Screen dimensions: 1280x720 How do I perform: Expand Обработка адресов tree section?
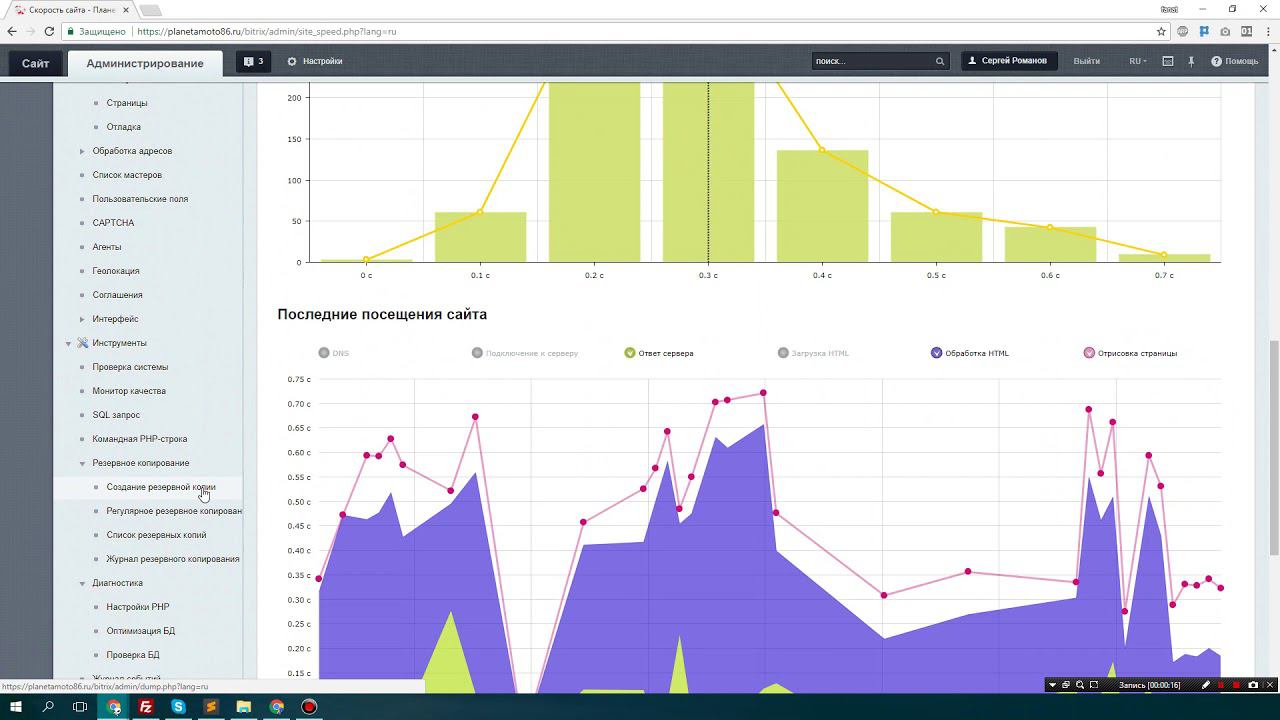pos(82,151)
